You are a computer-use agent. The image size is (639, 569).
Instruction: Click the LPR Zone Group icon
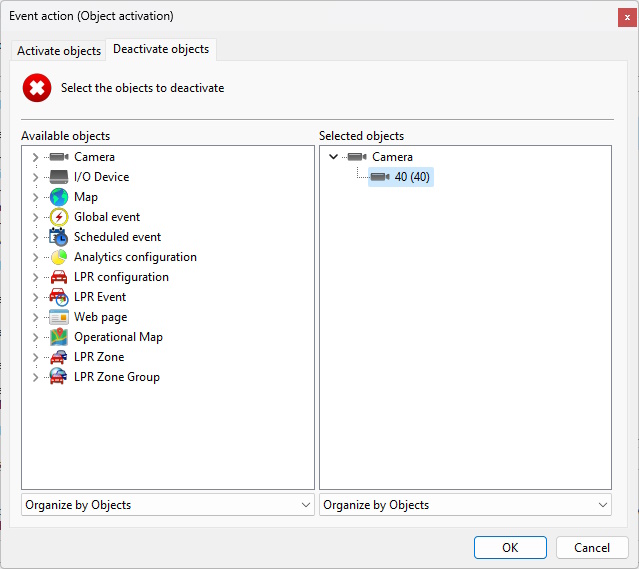click(59, 377)
